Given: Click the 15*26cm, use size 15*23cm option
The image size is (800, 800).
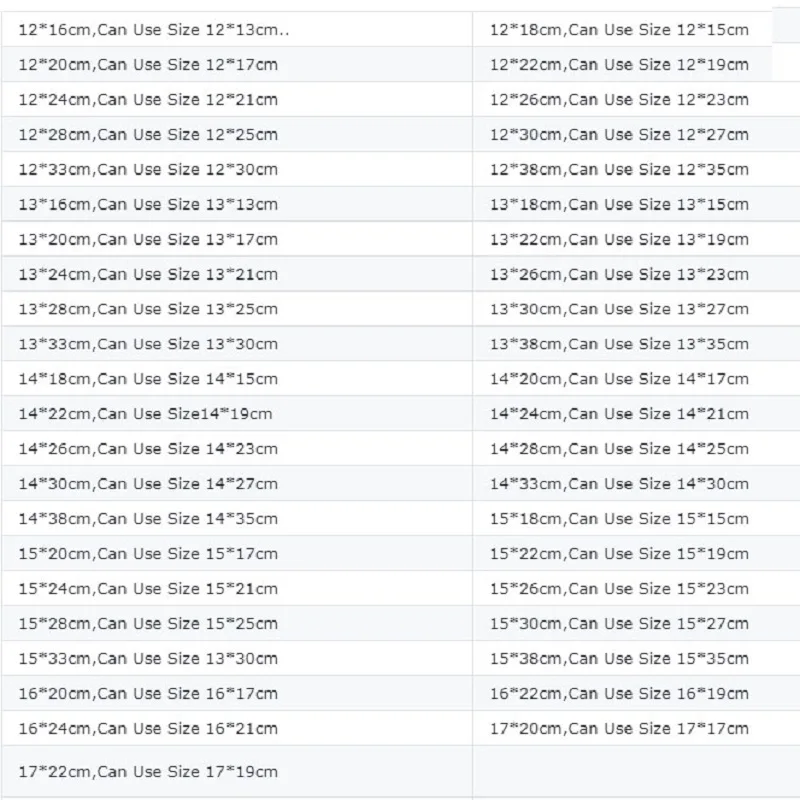Looking at the screenshot, I should (619, 589).
